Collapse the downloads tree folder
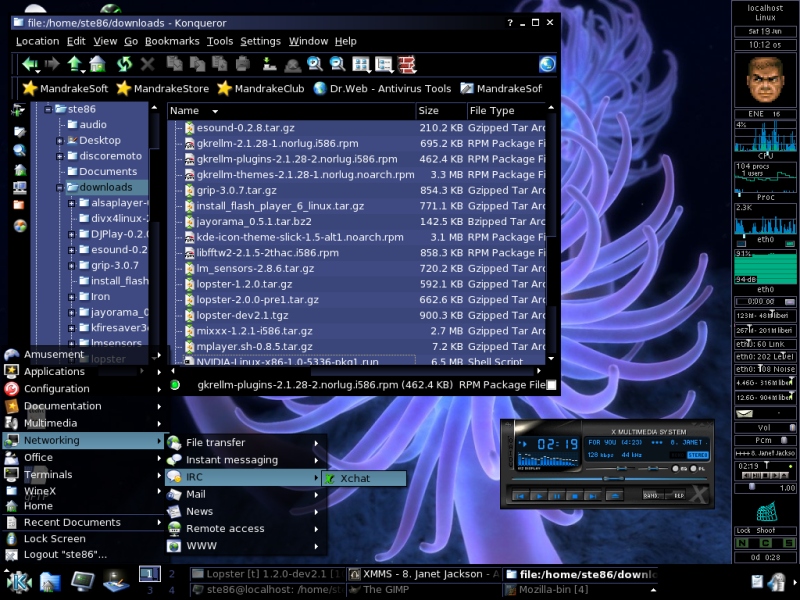Viewport: 800px width, 600px height. (x=60, y=188)
